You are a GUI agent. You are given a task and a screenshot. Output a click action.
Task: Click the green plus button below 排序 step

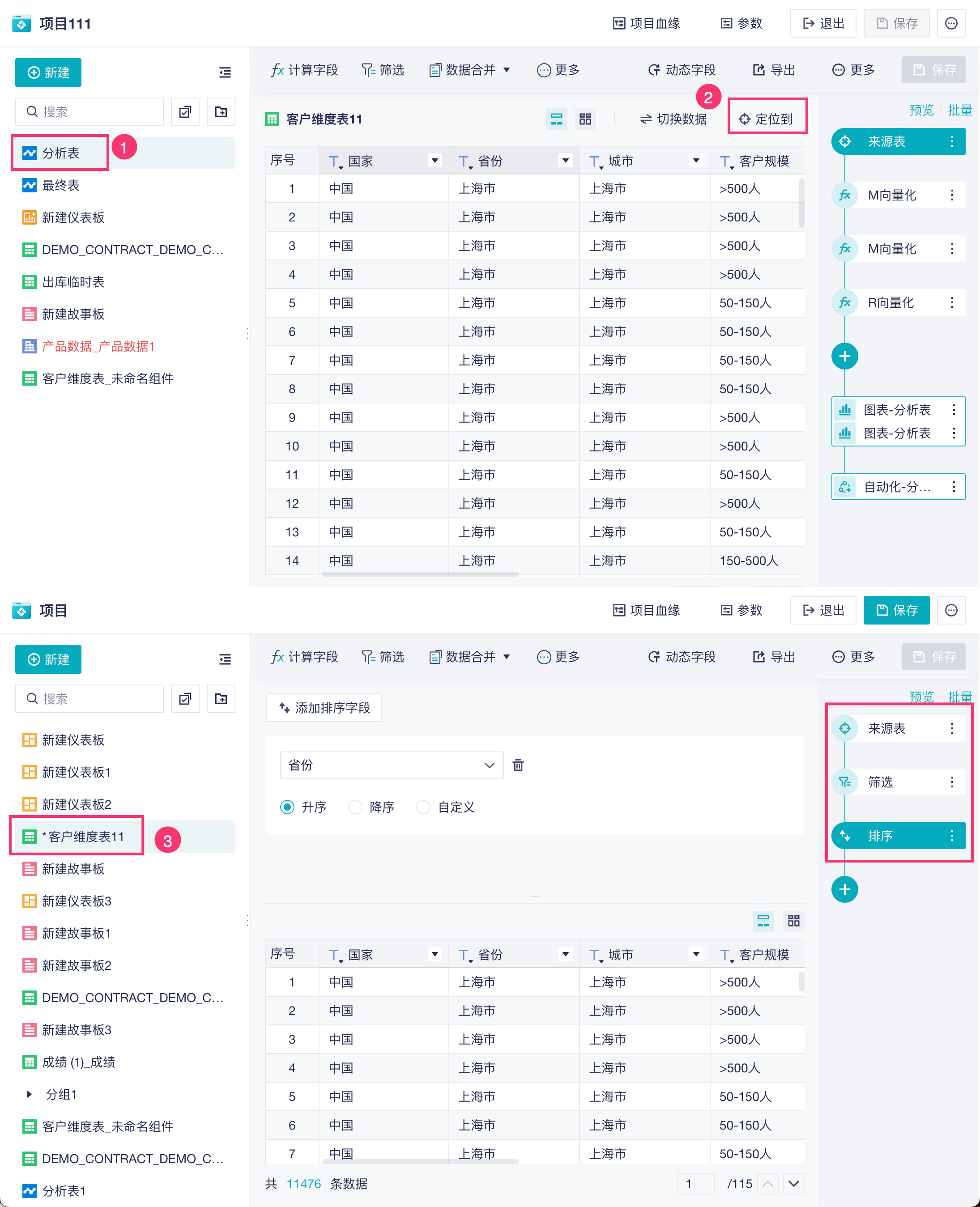(x=844, y=889)
